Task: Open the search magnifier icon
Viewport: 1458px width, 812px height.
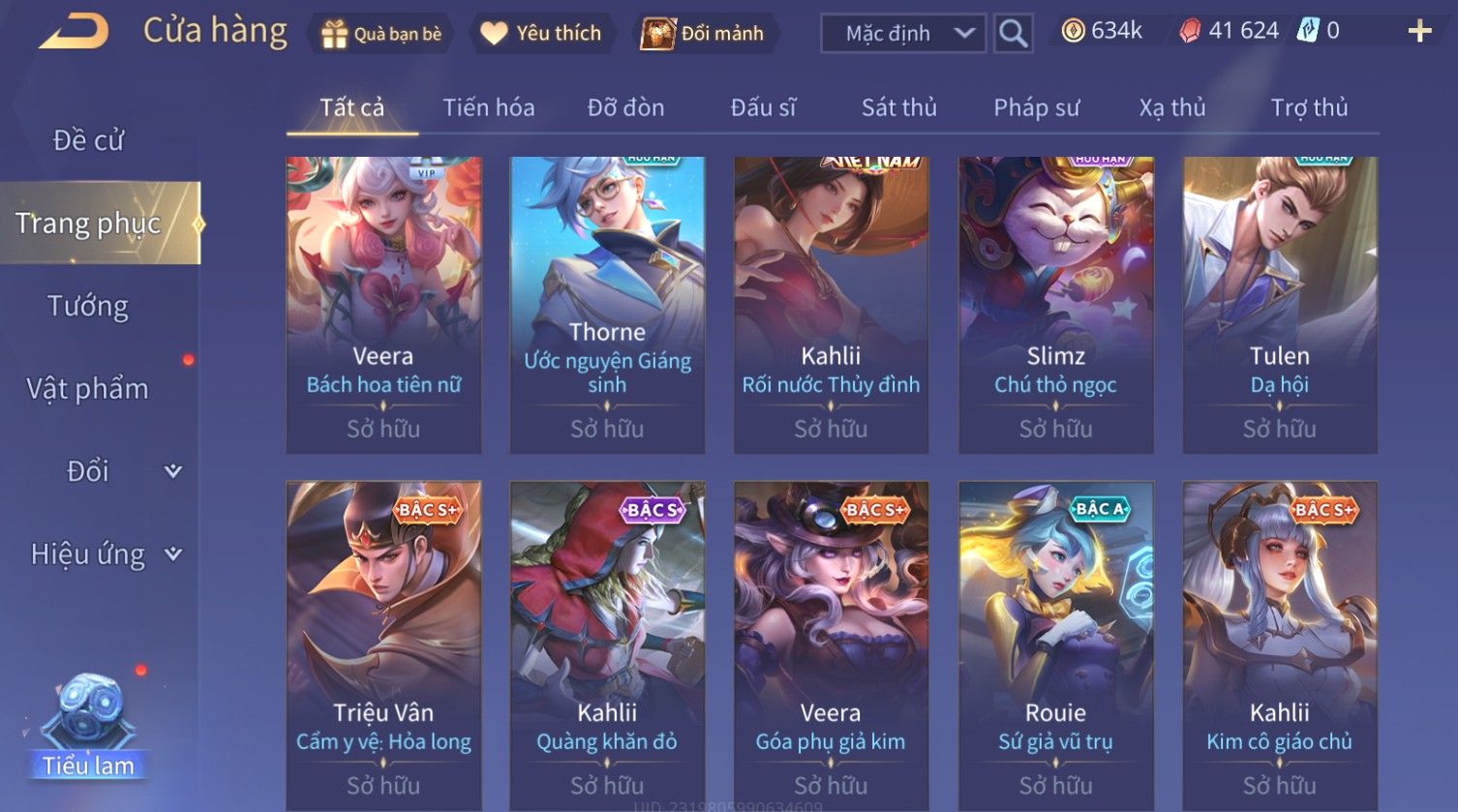Action: pos(1013,33)
